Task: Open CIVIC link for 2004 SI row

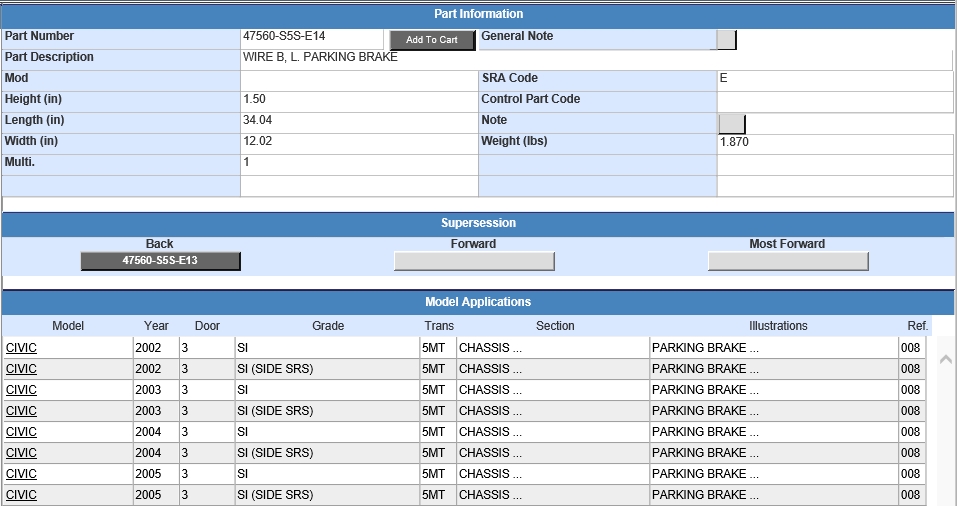Action: click(21, 432)
